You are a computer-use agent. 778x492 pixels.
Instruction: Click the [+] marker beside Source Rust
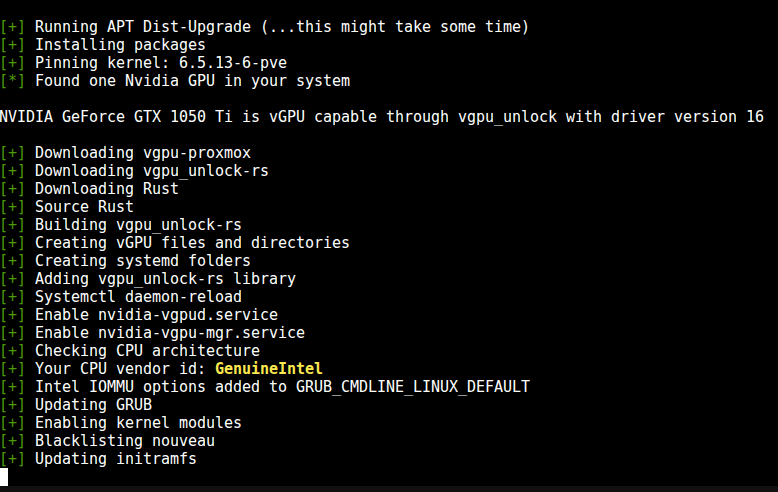pyautogui.click(x=12, y=206)
